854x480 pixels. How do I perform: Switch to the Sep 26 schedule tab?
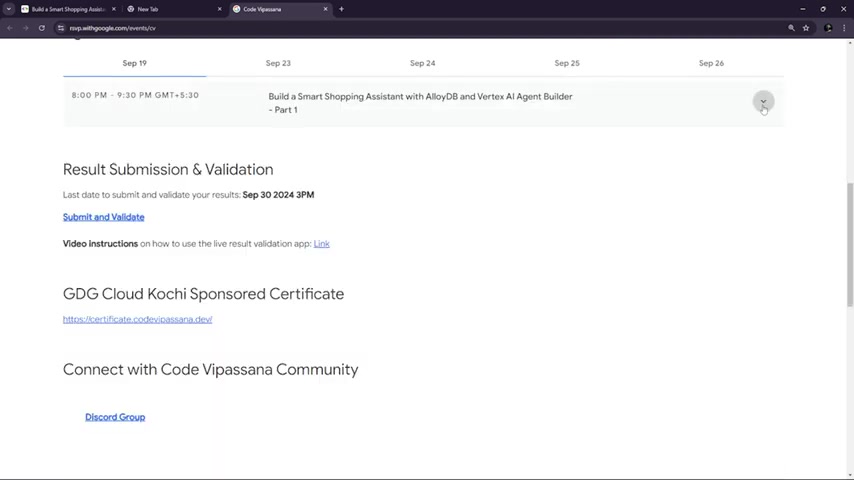pyautogui.click(x=711, y=63)
